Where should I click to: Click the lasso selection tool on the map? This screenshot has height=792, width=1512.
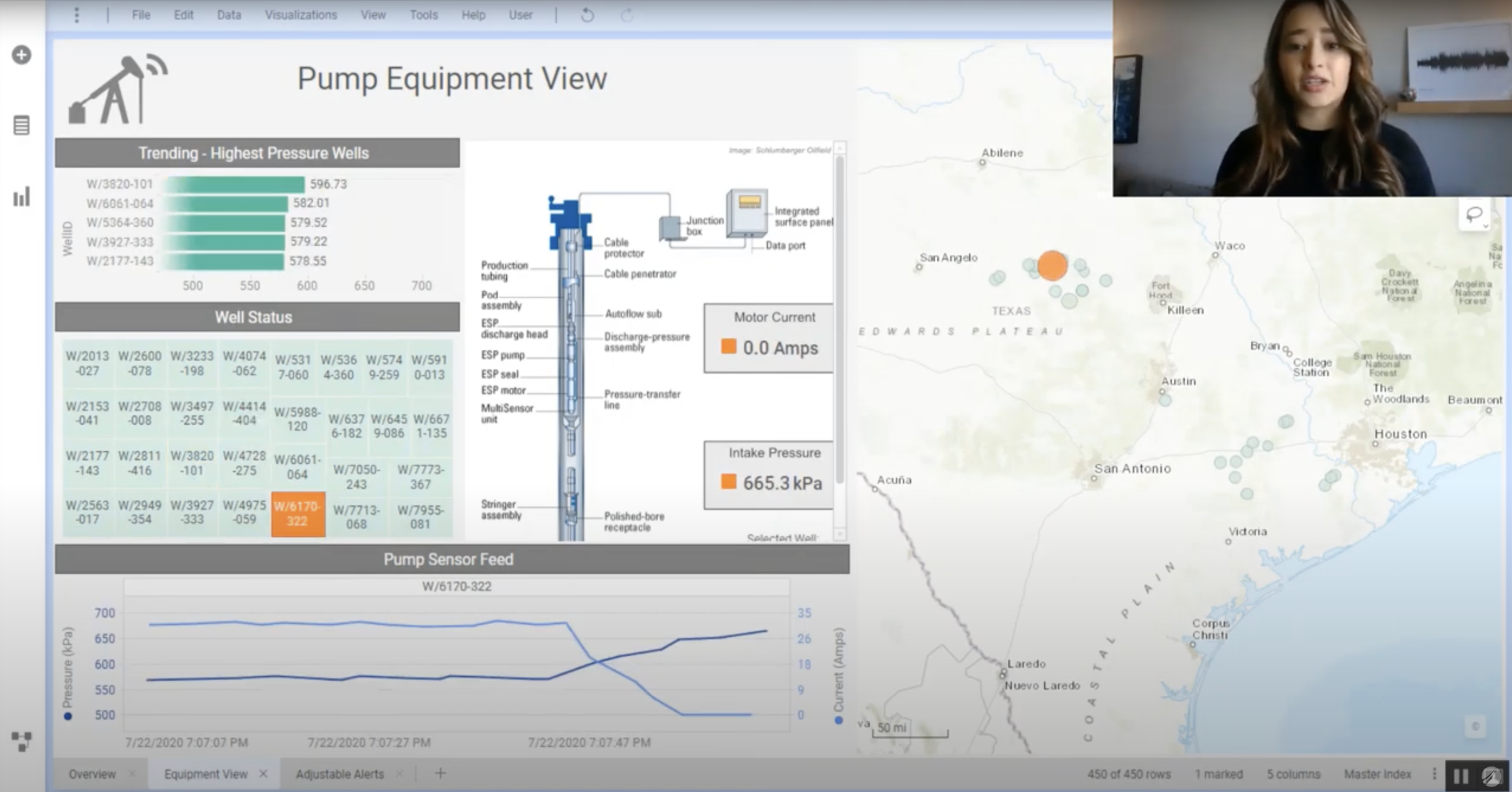[1474, 214]
